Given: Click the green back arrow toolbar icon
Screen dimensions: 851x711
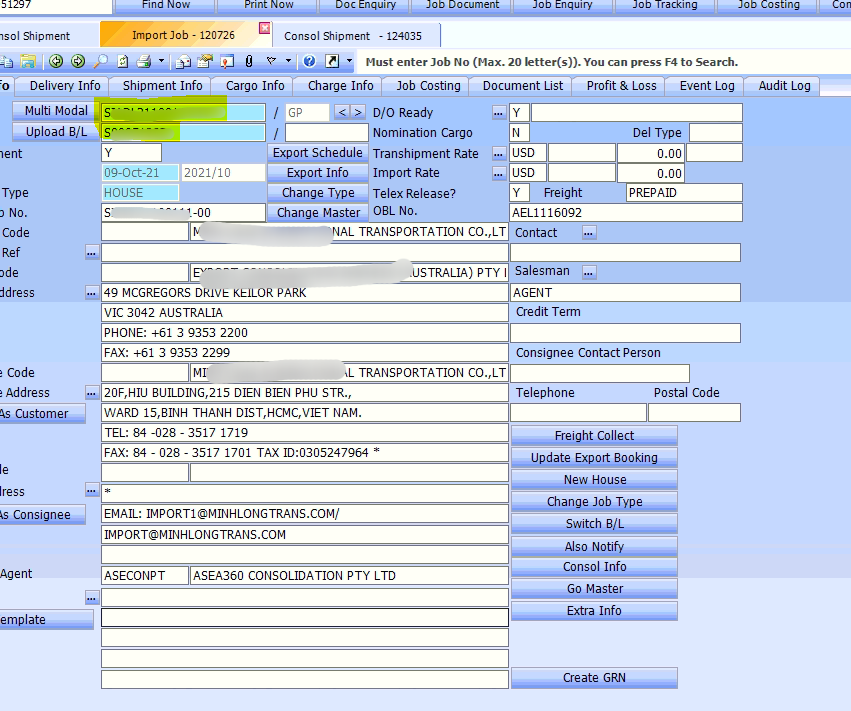Looking at the screenshot, I should pyautogui.click(x=56, y=62).
